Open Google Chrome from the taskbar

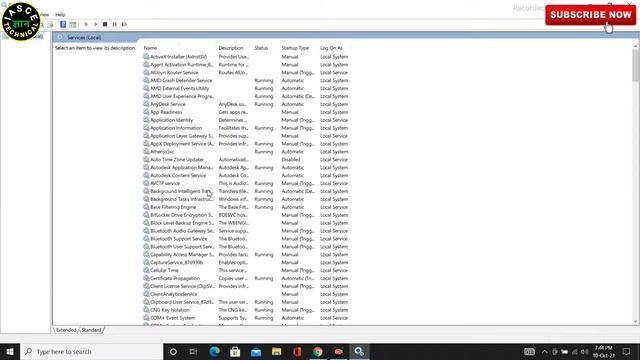pos(318,351)
